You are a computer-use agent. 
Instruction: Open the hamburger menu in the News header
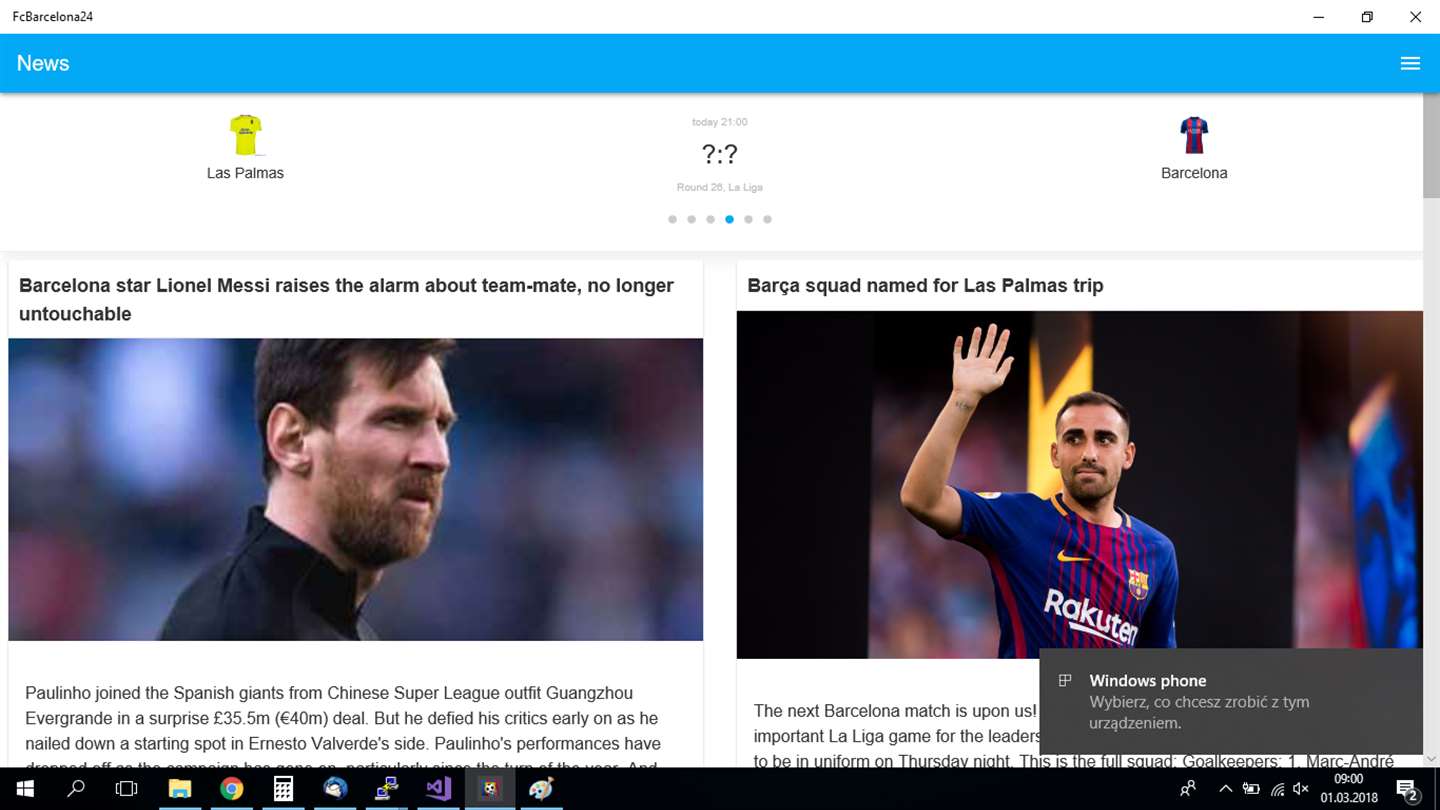tap(1410, 63)
